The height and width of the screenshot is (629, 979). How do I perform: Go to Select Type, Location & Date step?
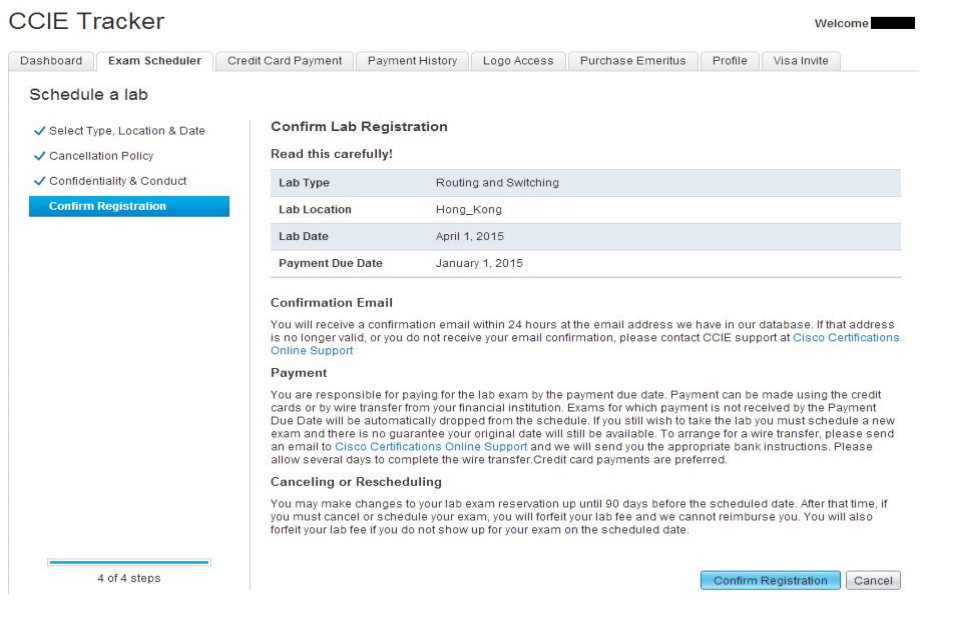tap(127, 131)
